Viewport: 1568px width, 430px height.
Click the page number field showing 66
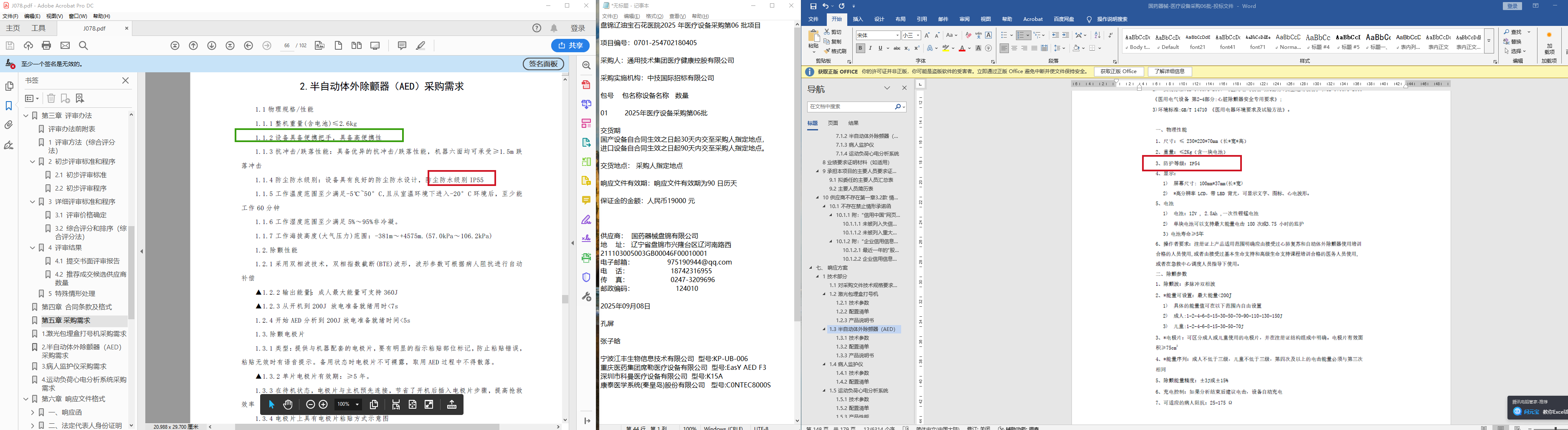287,46
